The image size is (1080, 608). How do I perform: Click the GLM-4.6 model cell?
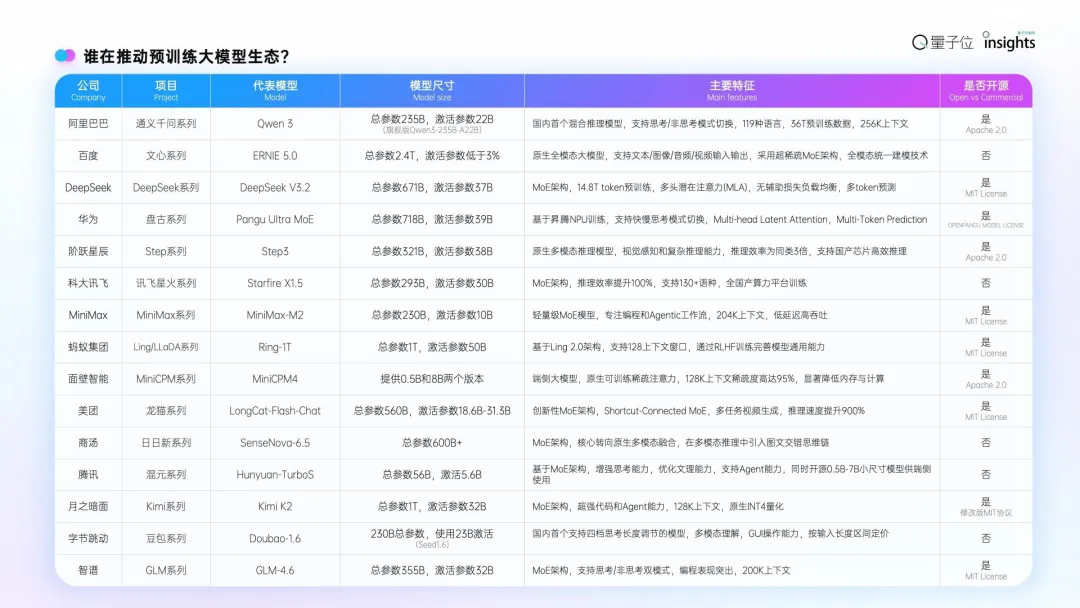click(x=275, y=570)
